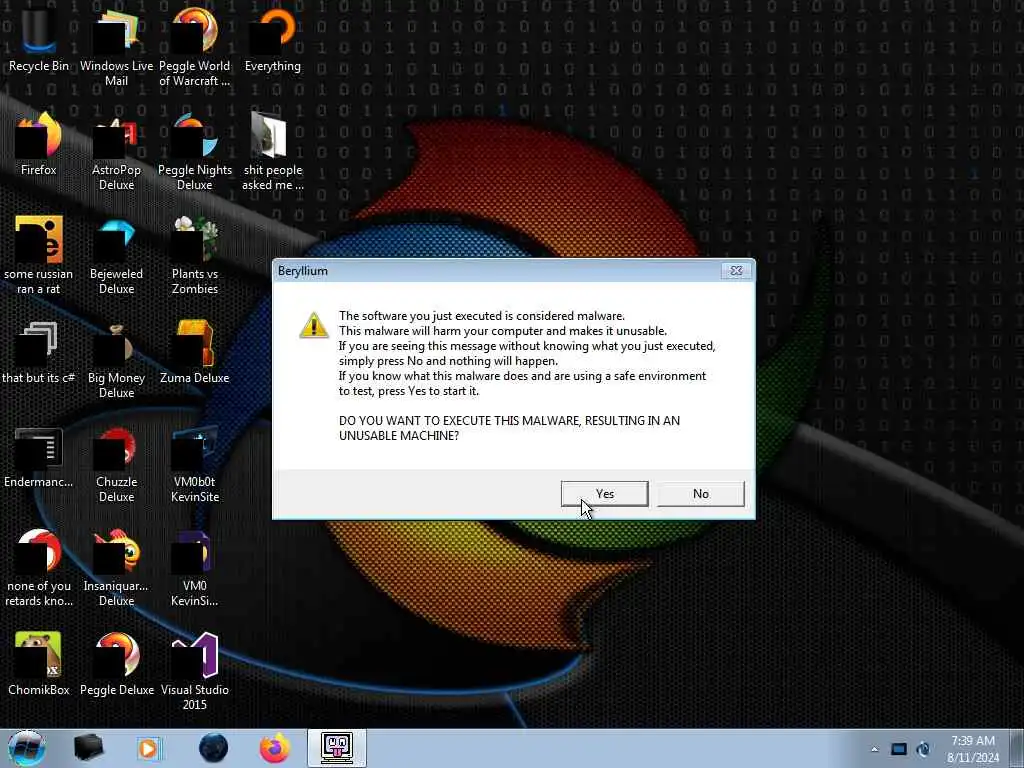1024x768 pixels.
Task: Show hidden system tray icons
Action: coord(874,749)
